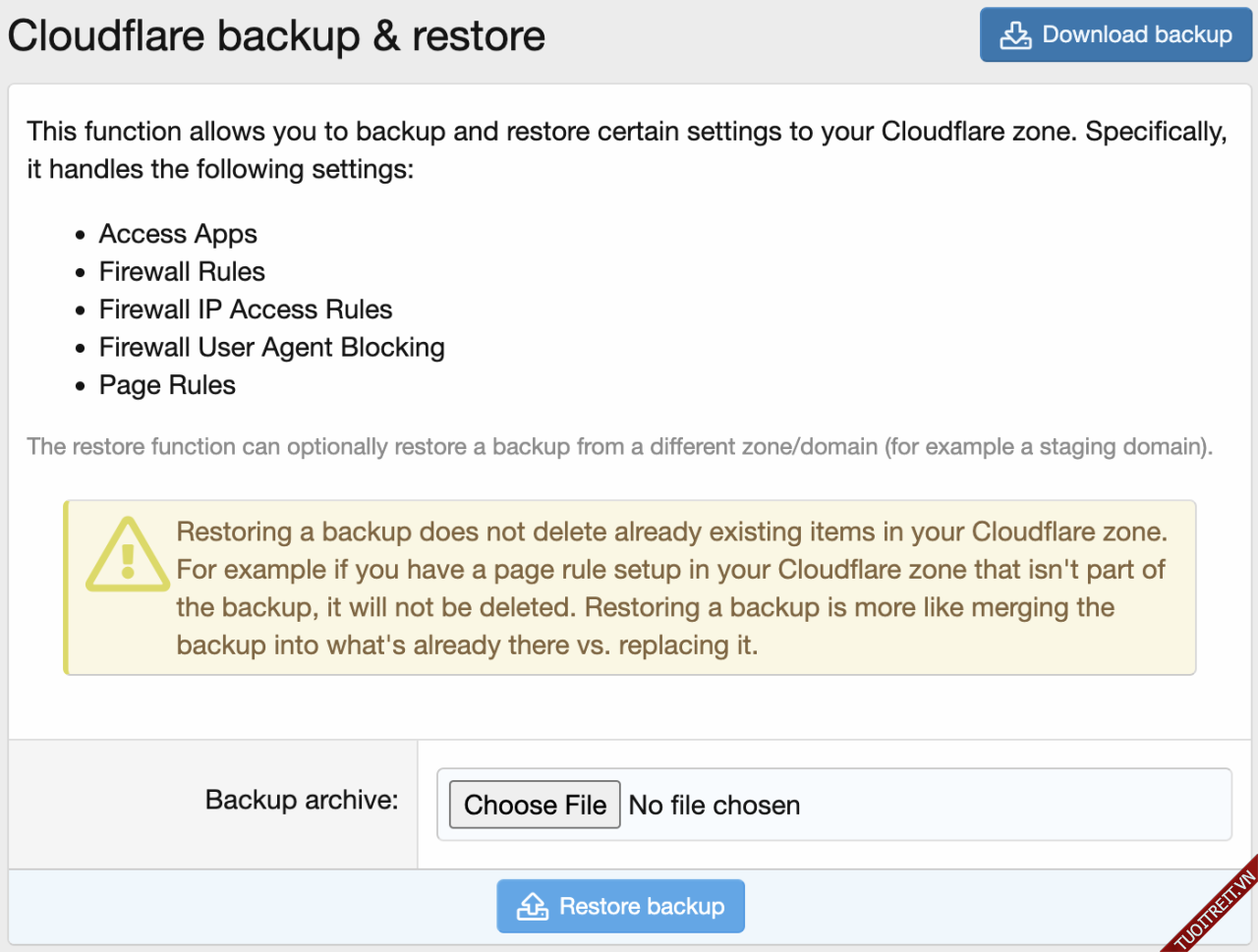Click the Firewall Rules list item
1258x952 pixels.
pyautogui.click(x=182, y=272)
